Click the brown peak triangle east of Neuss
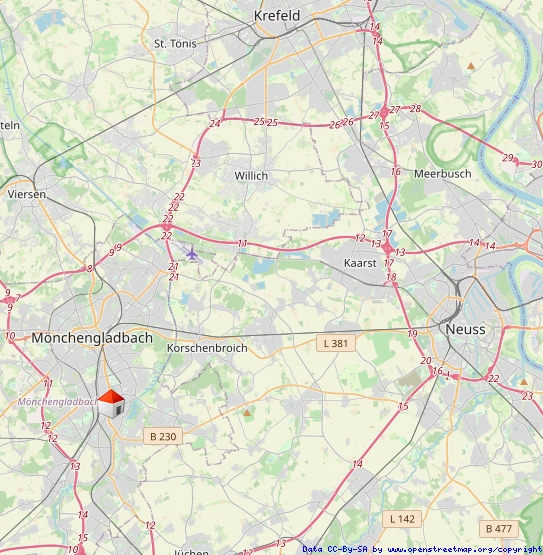The image size is (543, 555). (524, 382)
